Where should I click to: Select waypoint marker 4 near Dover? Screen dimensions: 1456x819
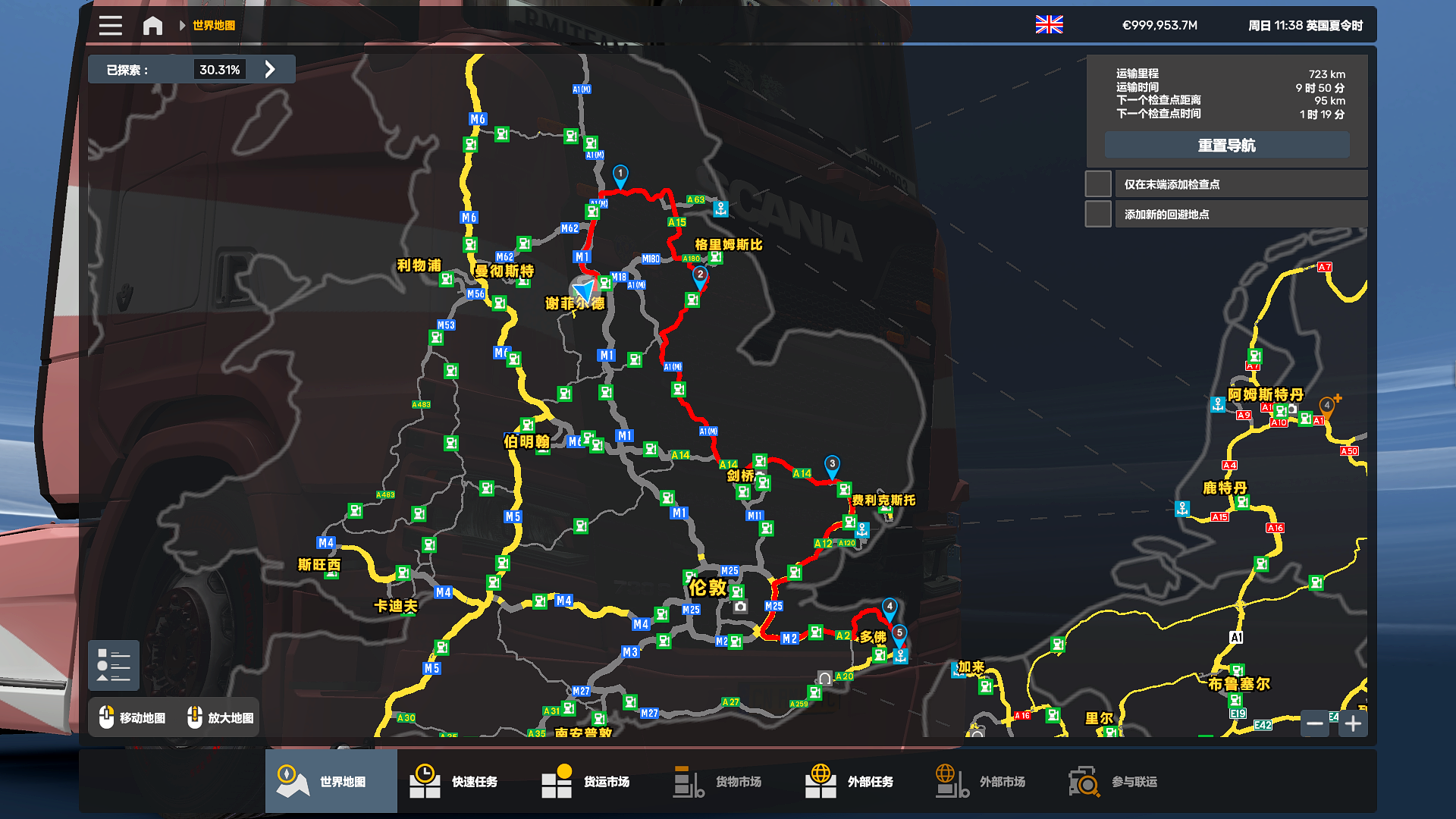click(x=890, y=608)
